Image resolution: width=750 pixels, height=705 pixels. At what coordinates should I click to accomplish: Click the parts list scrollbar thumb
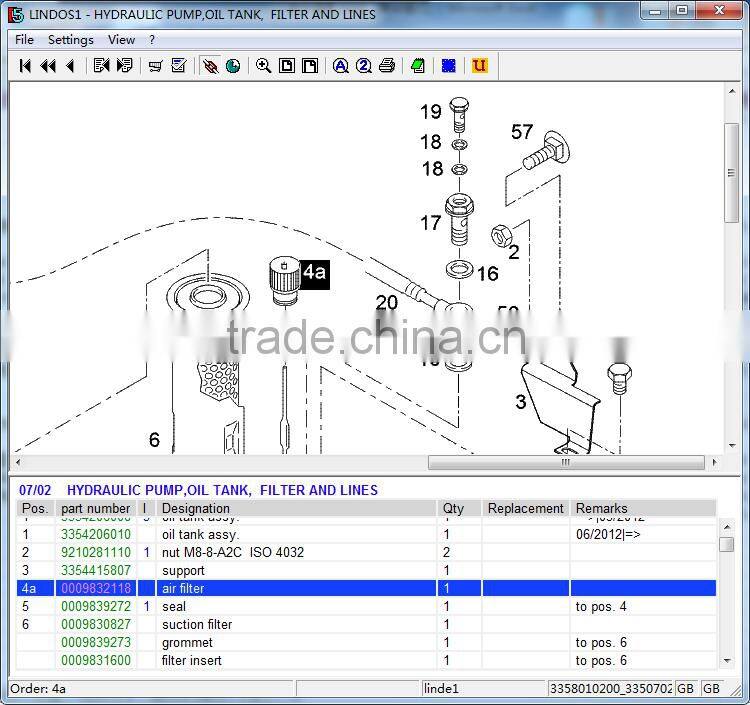727,544
